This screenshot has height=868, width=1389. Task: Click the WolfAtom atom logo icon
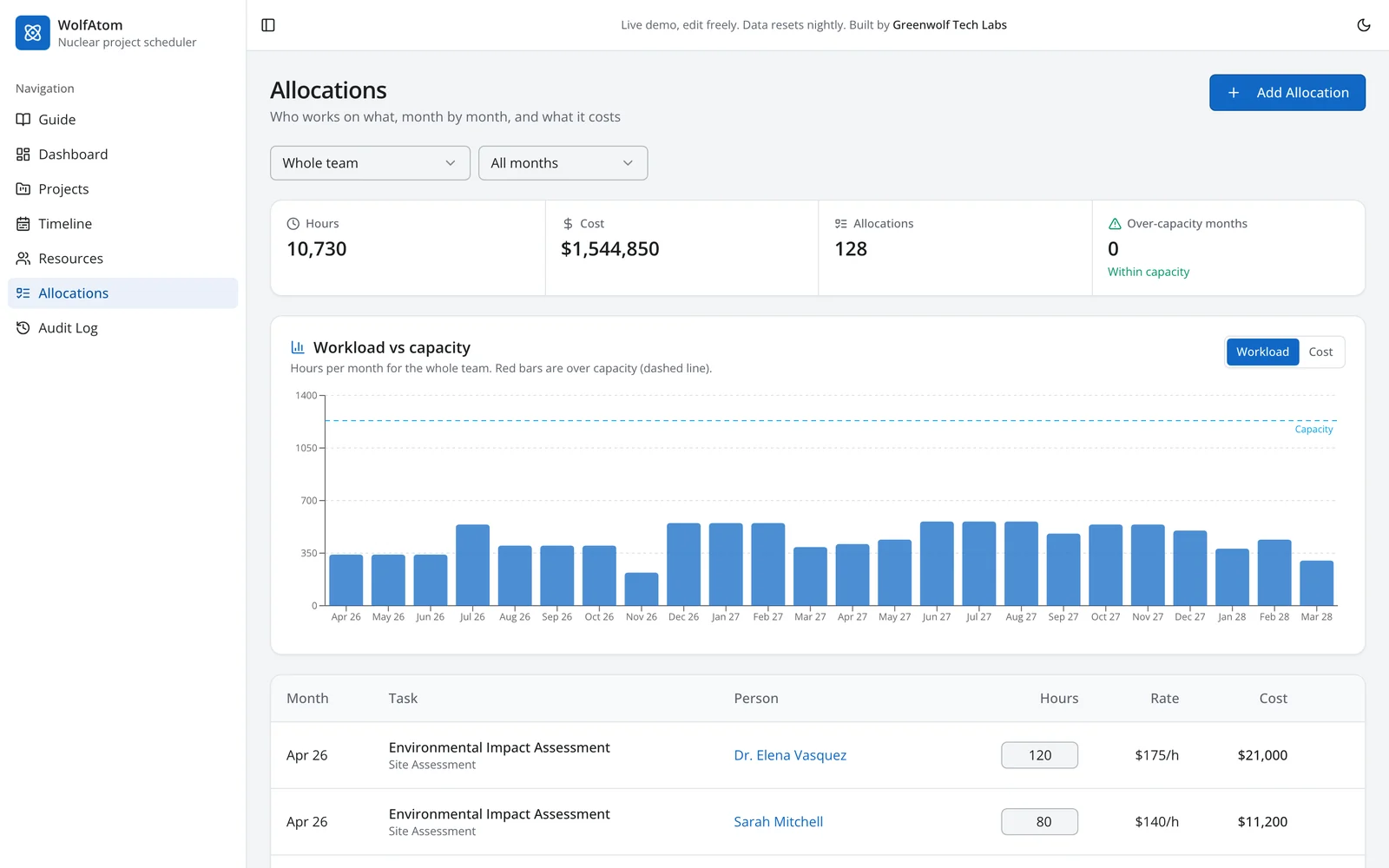(x=33, y=33)
